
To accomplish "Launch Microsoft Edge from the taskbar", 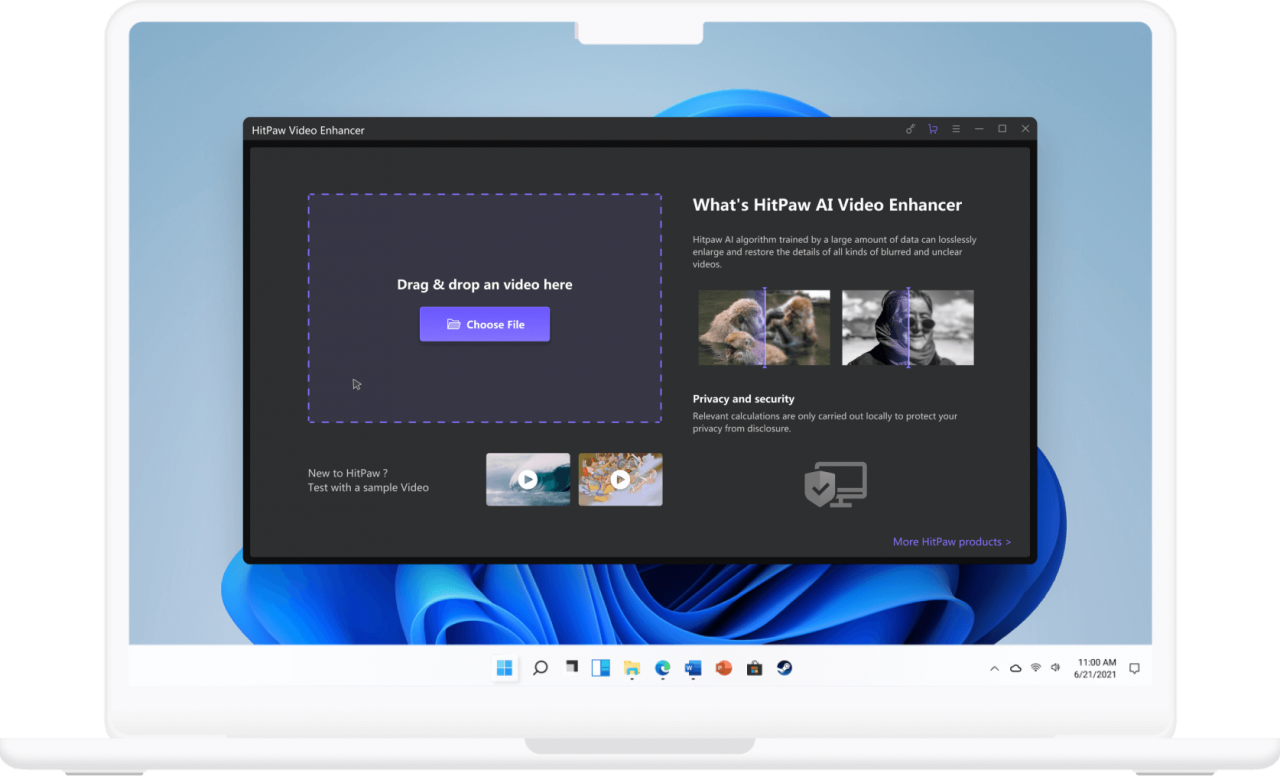I will (x=662, y=668).
